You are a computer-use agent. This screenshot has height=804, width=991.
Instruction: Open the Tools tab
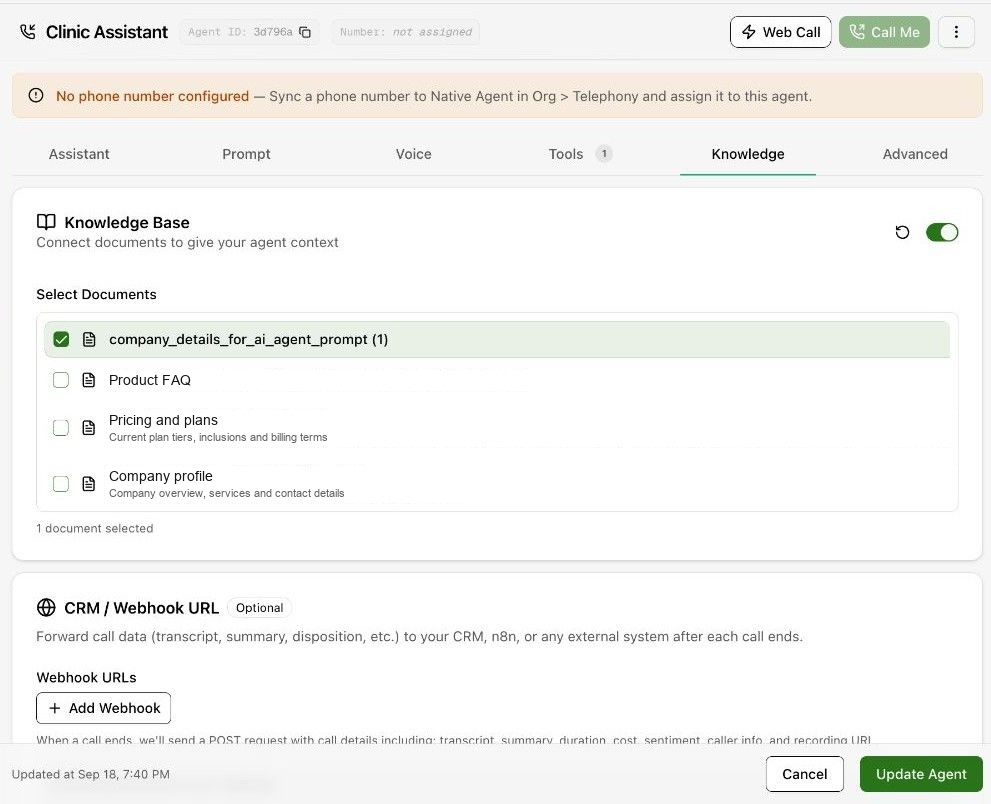click(x=580, y=154)
